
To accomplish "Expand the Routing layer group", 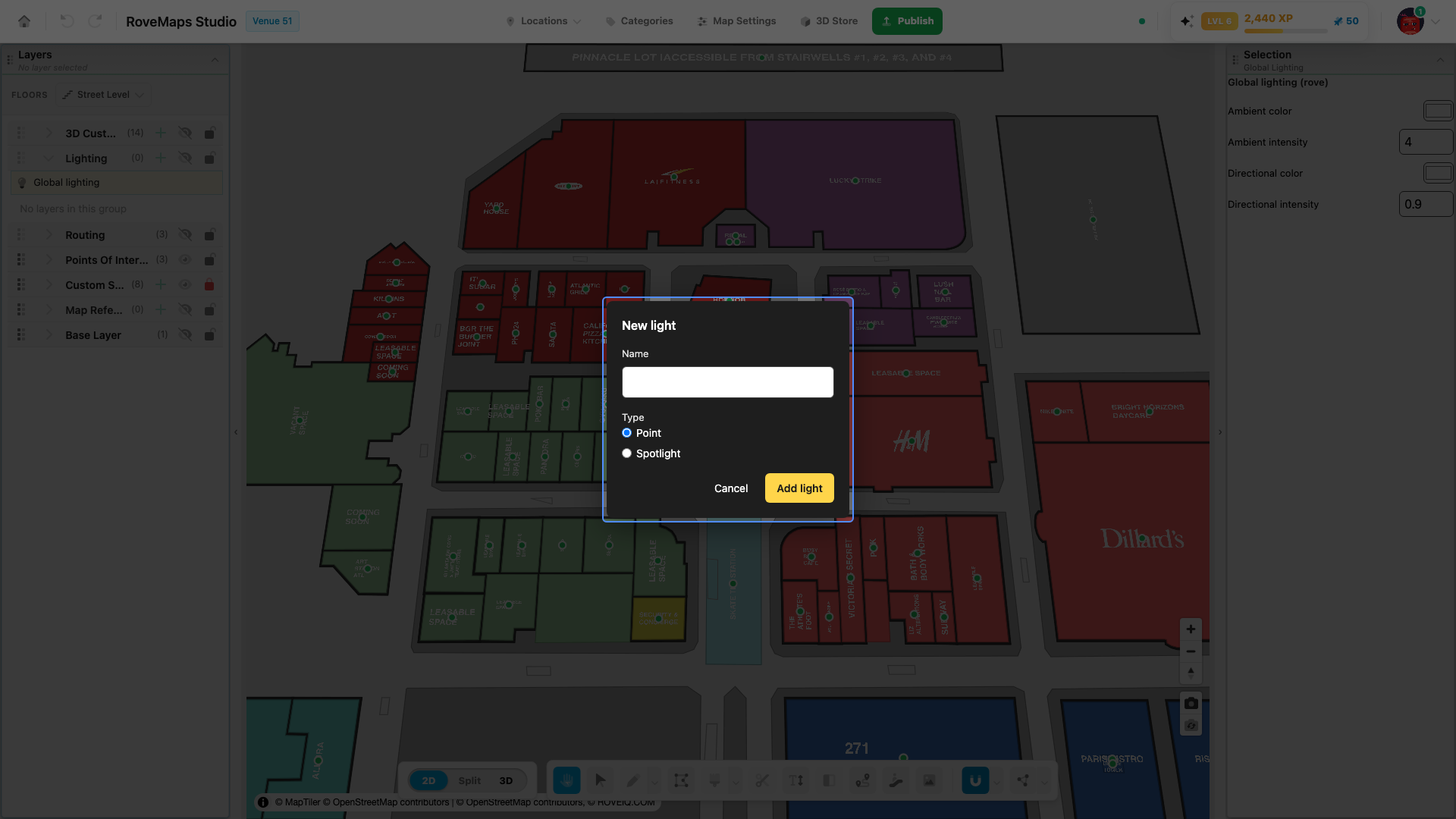I will point(49,234).
